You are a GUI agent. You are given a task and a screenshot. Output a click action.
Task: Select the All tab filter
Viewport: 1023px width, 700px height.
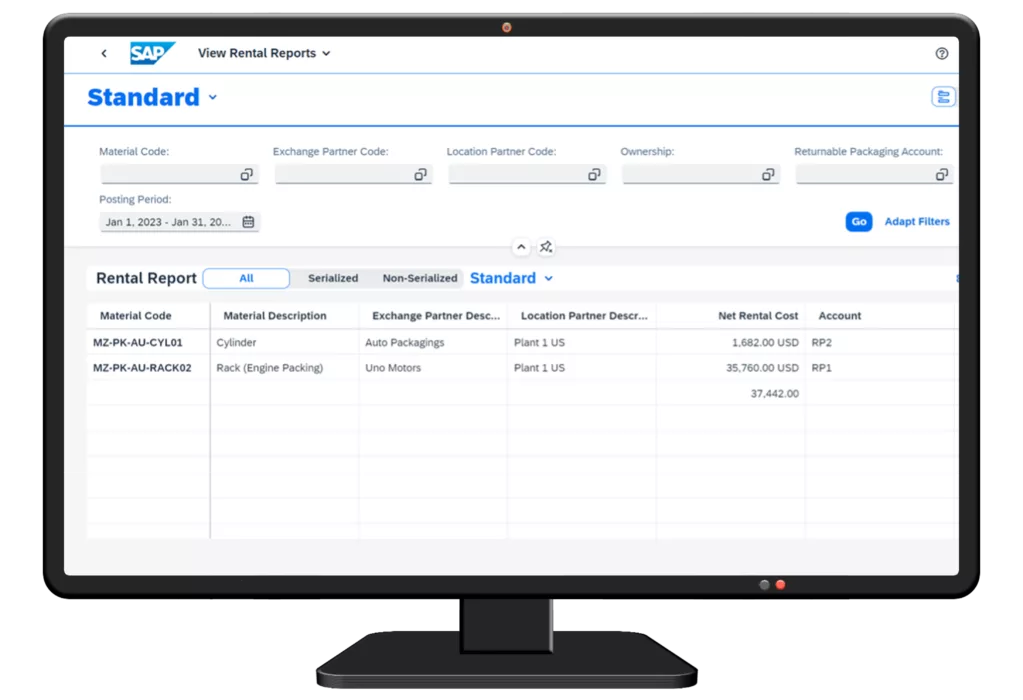coord(246,279)
